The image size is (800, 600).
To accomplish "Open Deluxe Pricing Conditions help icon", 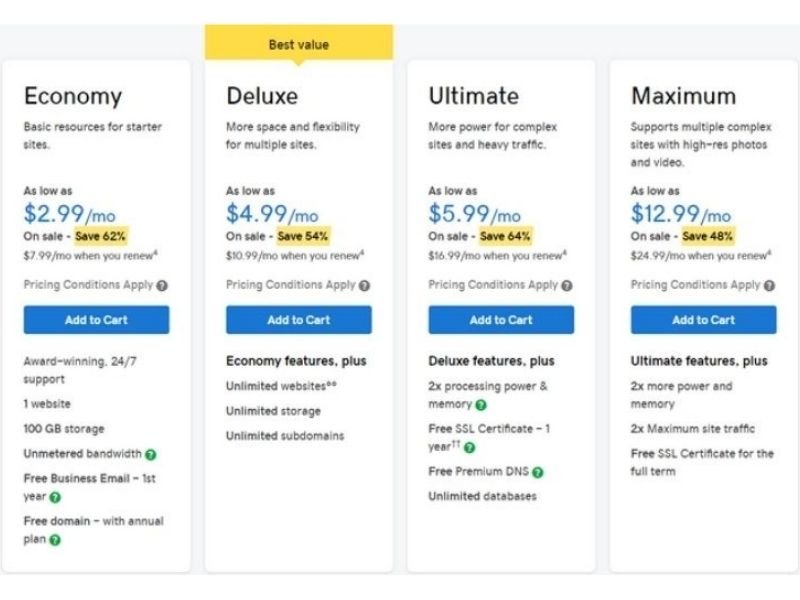I will (364, 286).
